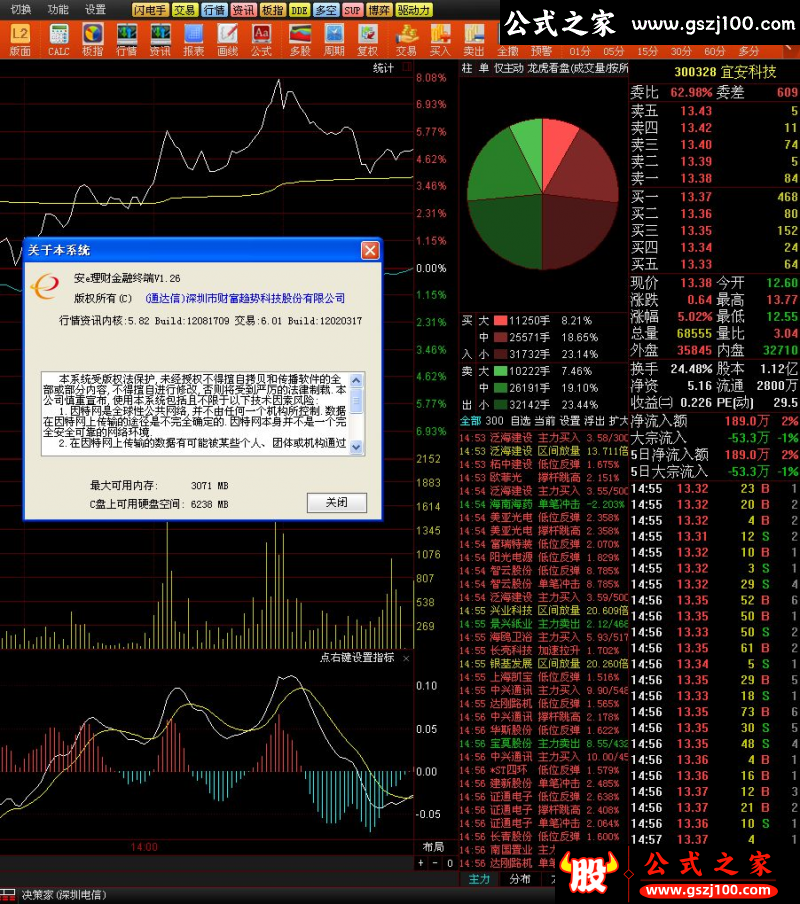This screenshot has height=904, width=800.
Task: Click the red 资讯 top tab button
Action: point(243,10)
